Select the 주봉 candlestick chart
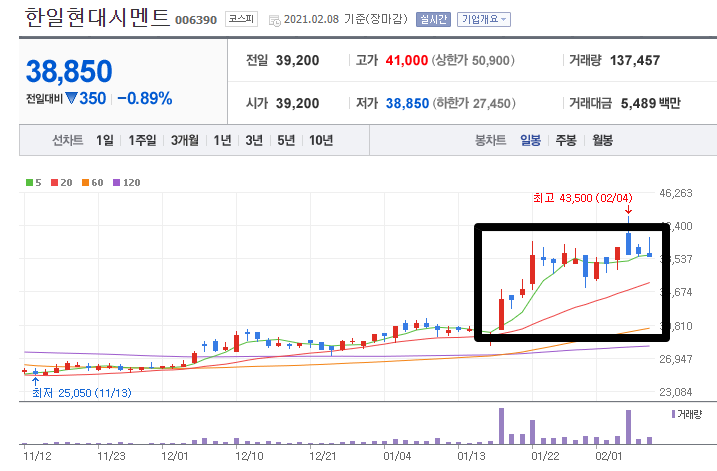717x471 pixels. (566, 140)
